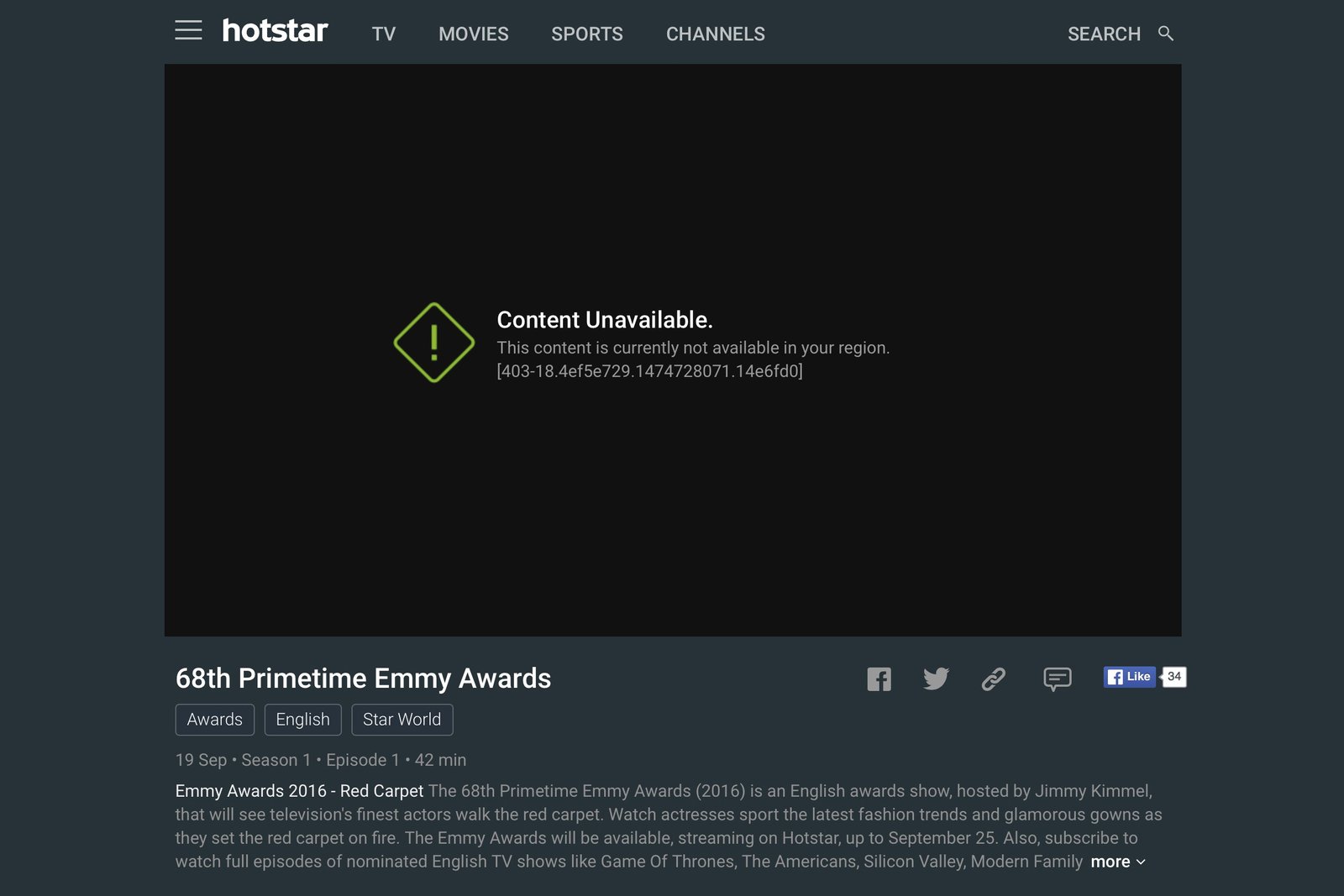Click the 68th Primetime Emmy Awards title

[363, 679]
